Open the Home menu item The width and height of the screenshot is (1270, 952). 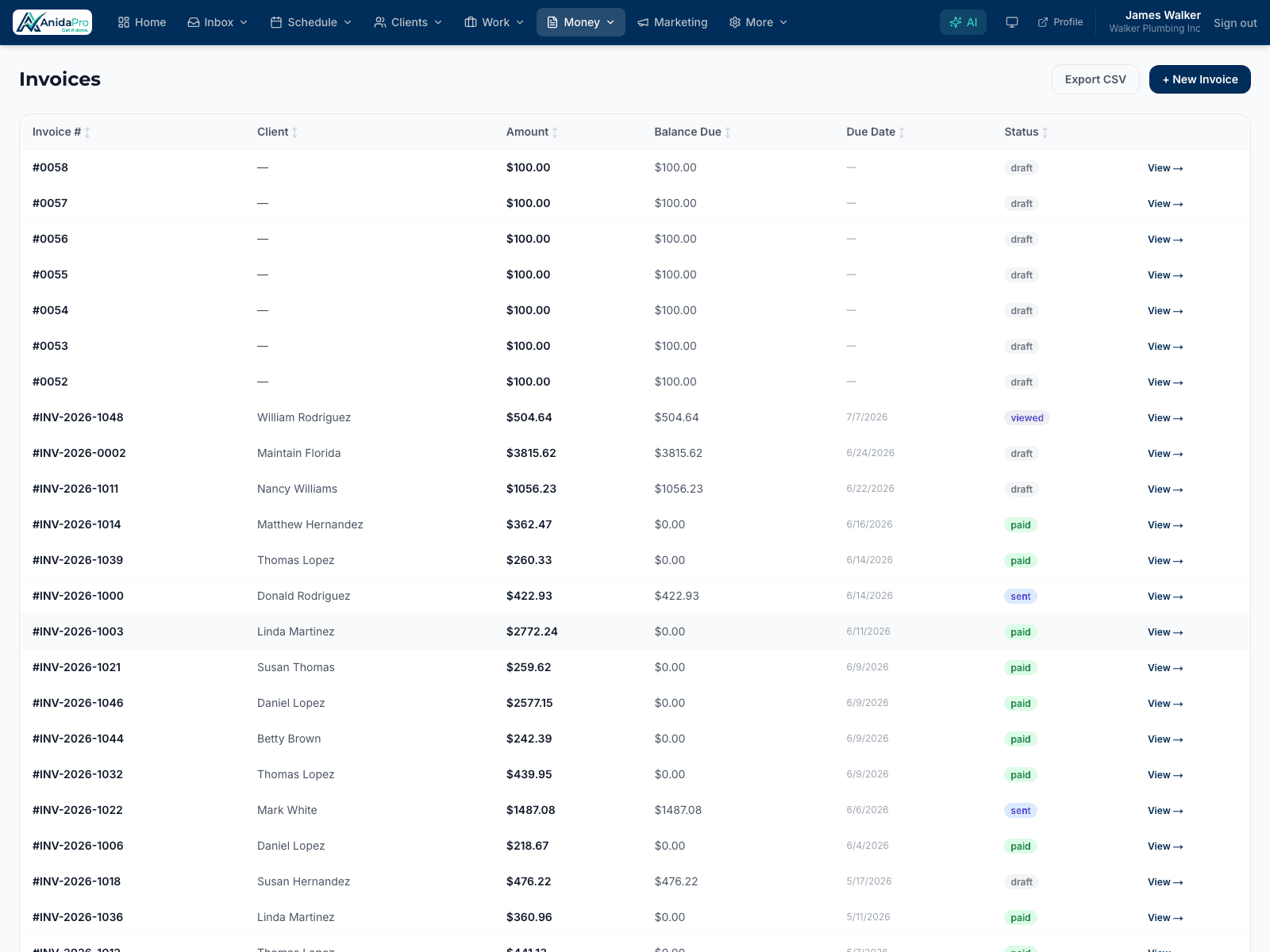tap(142, 22)
